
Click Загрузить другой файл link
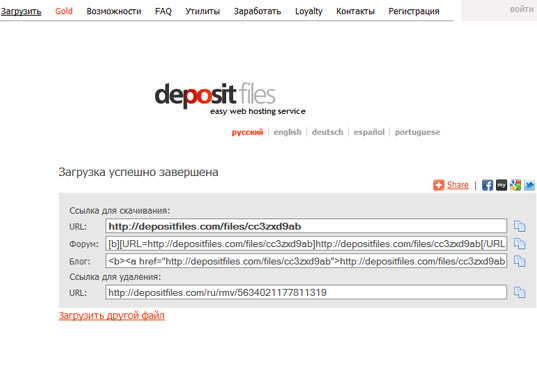coord(112,316)
